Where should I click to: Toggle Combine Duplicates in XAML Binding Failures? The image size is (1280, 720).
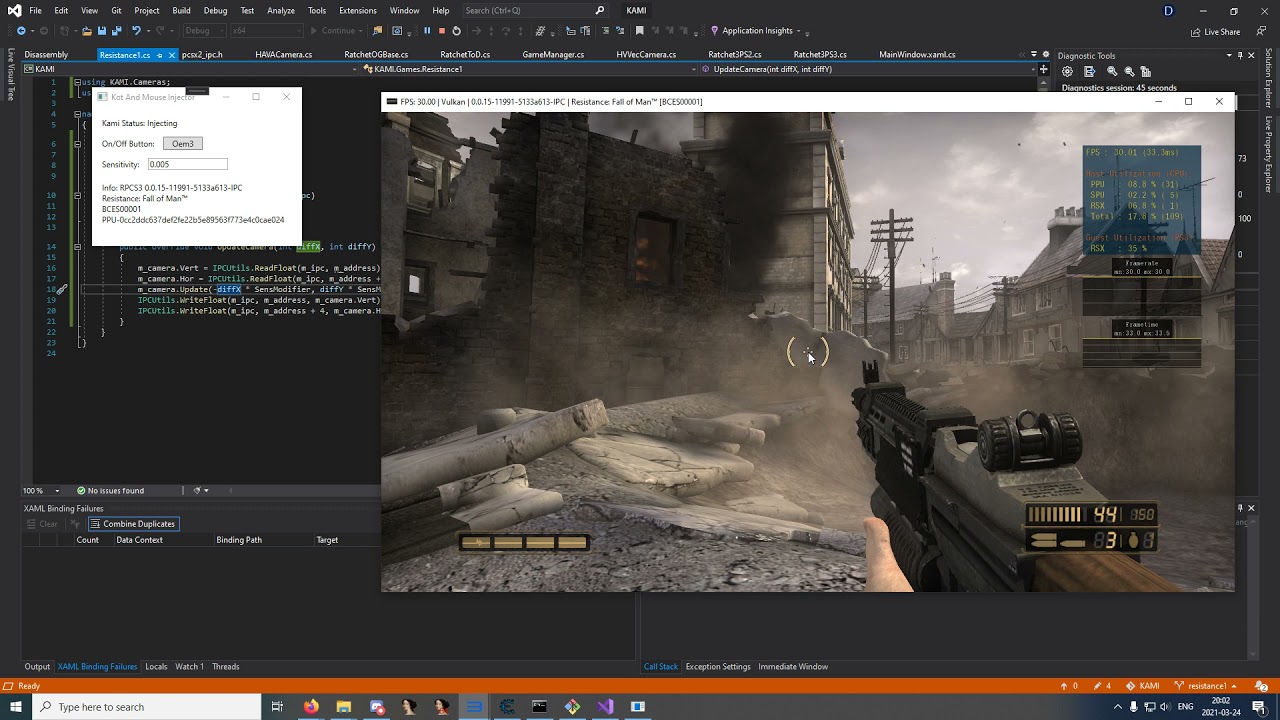tap(132, 524)
